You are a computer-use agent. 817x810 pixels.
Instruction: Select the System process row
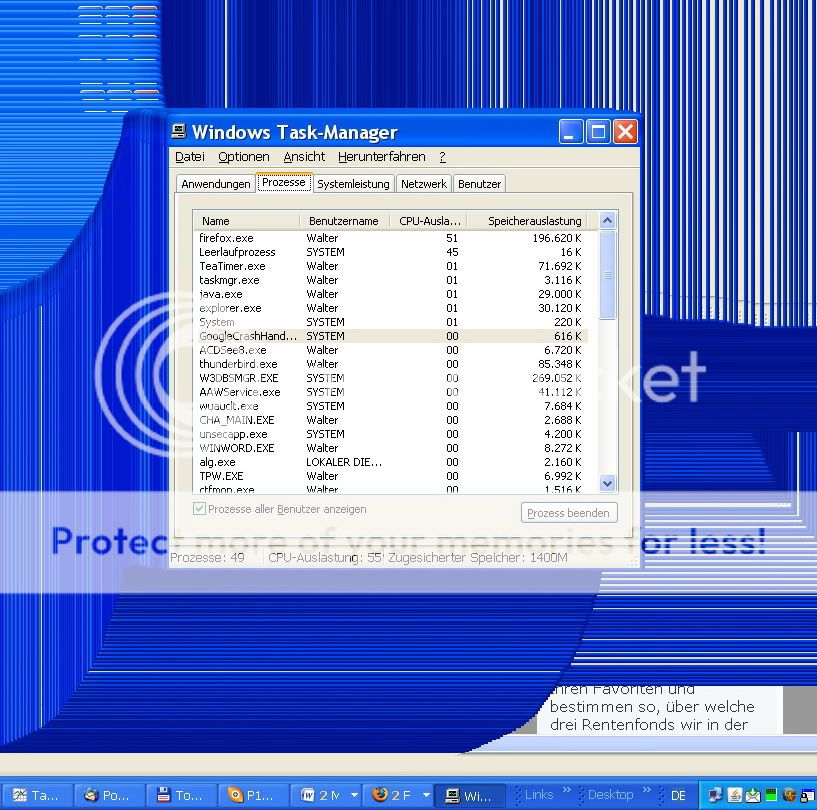click(391, 322)
